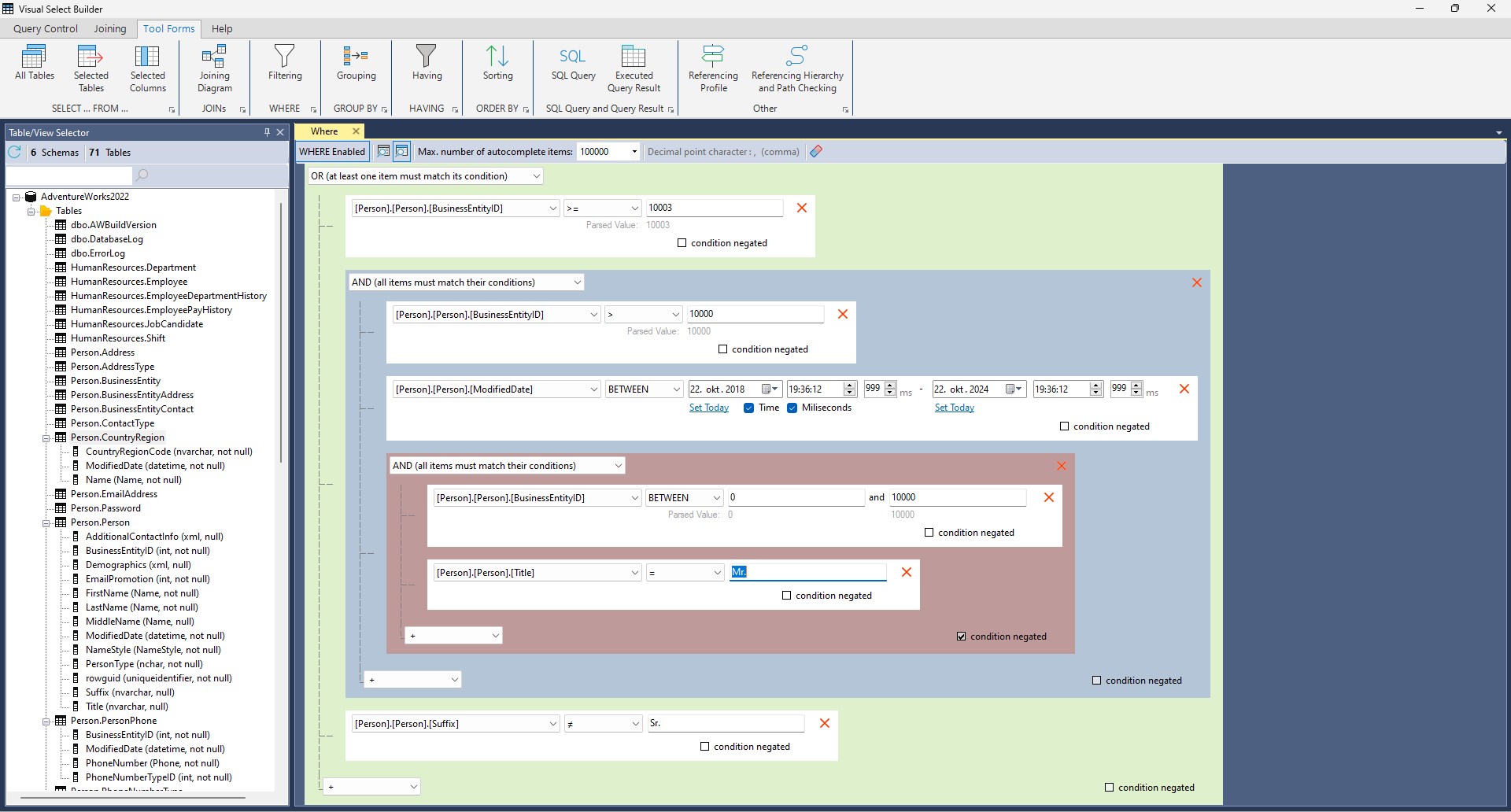
Task: Open the BETWEEN operator dropdown for ModifiedDate
Action: 644,389
